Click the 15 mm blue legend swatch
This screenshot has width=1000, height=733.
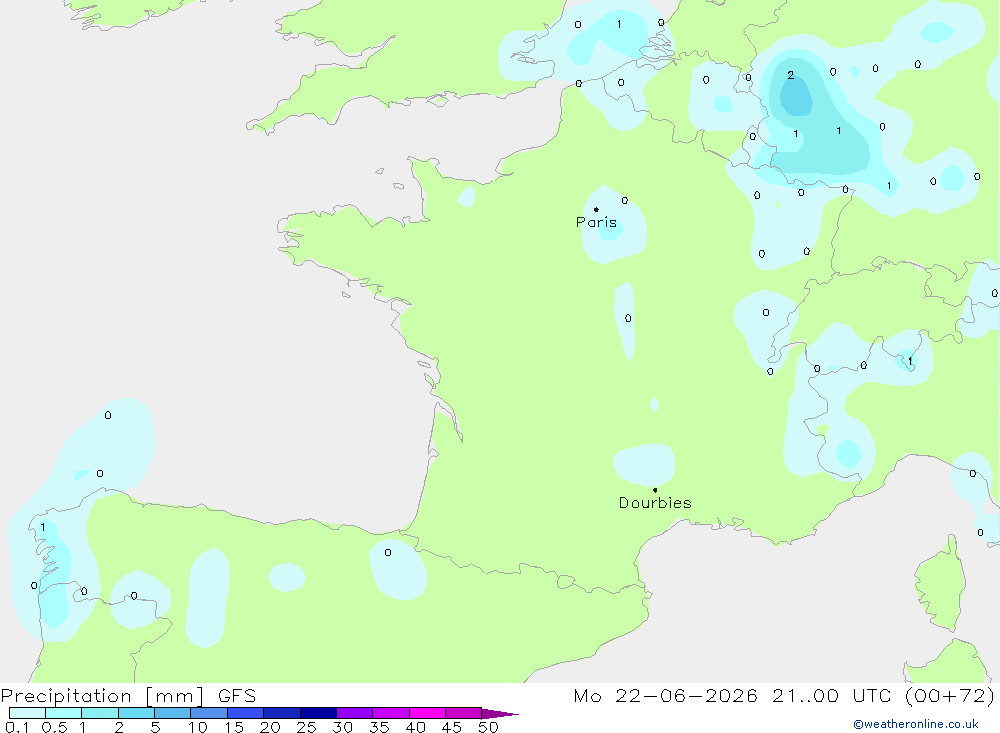coord(245,713)
